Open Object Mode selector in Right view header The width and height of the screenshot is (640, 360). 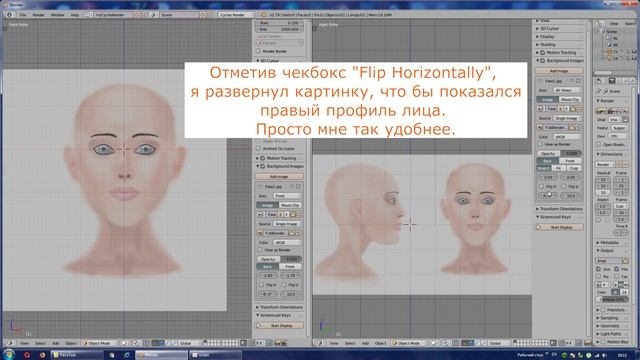(x=409, y=343)
